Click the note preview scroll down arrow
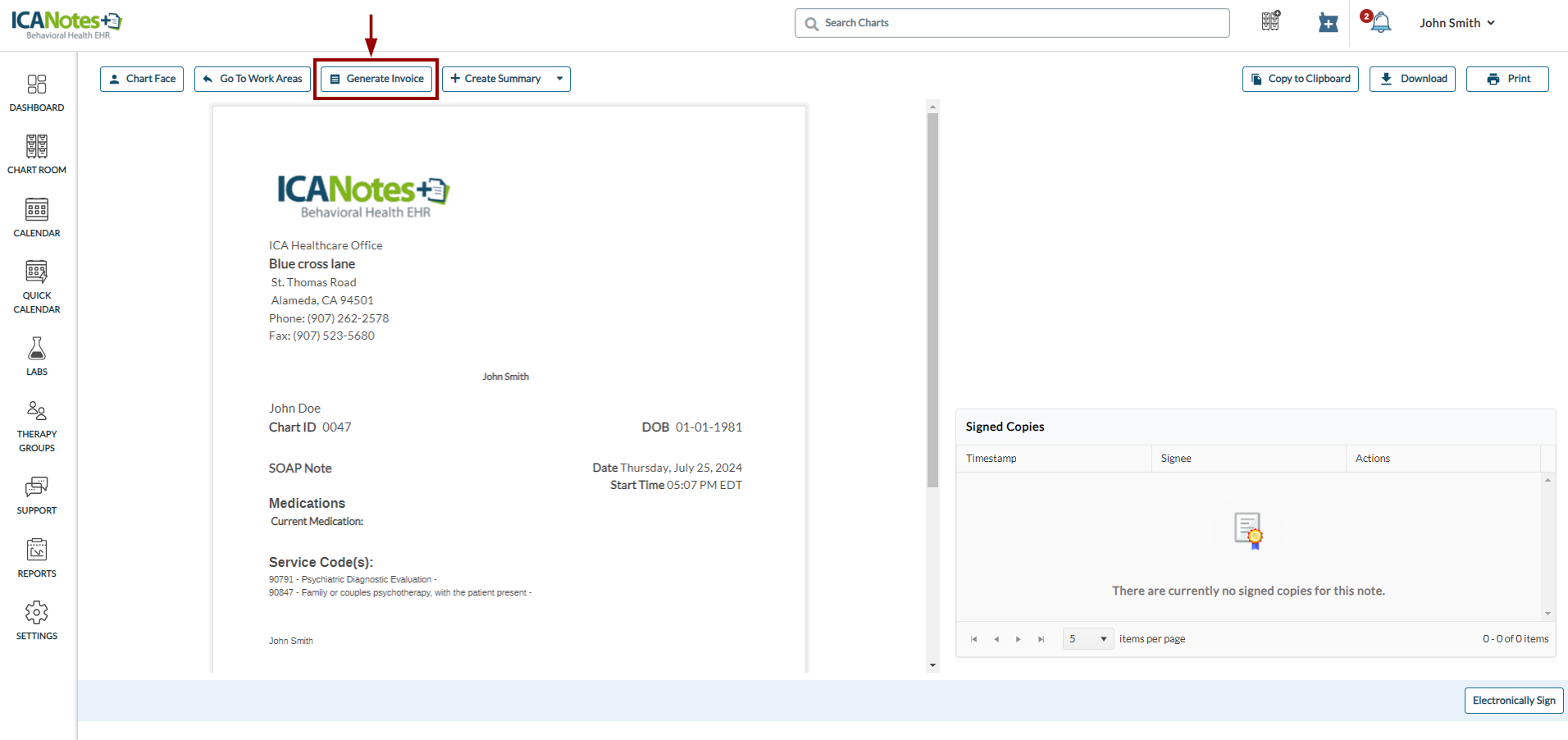 [x=932, y=665]
